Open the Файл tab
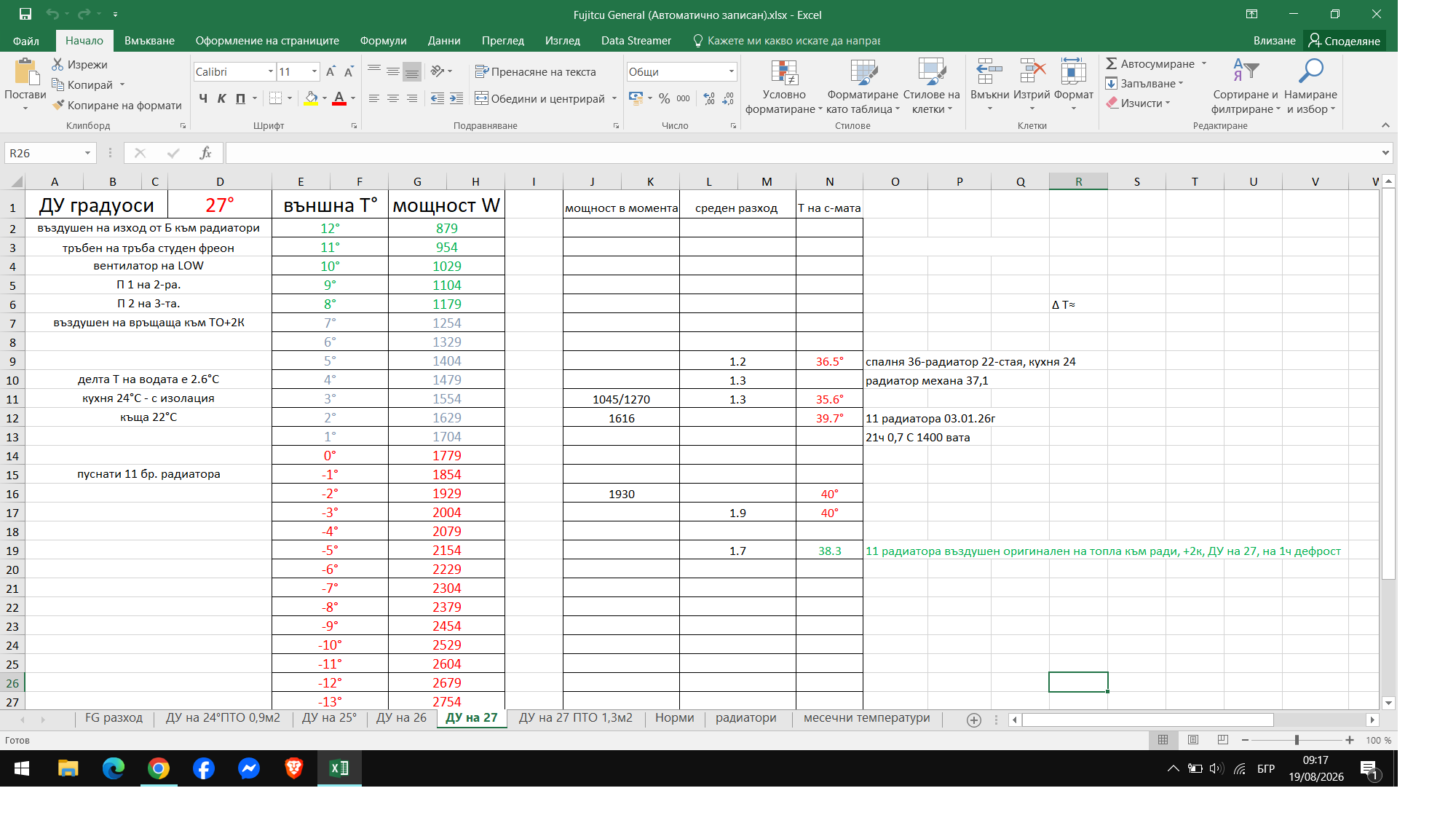This screenshot has height=839, width=1456. click(x=26, y=41)
